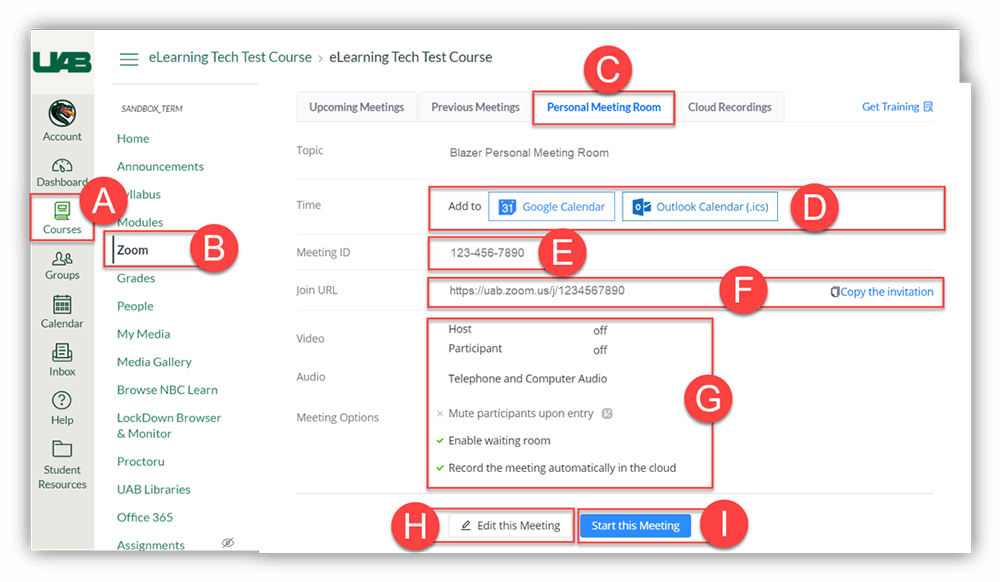
Task: Open the Inbox icon in sidebar
Action: click(x=62, y=352)
